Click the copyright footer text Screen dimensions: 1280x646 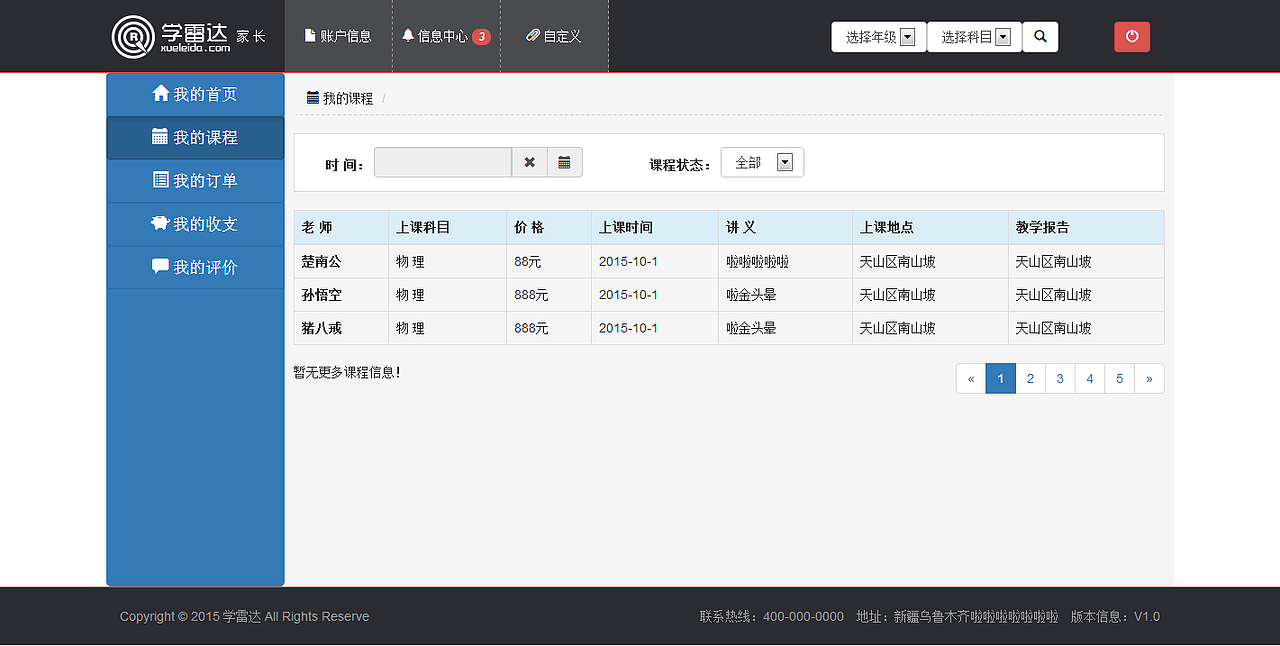pos(244,616)
